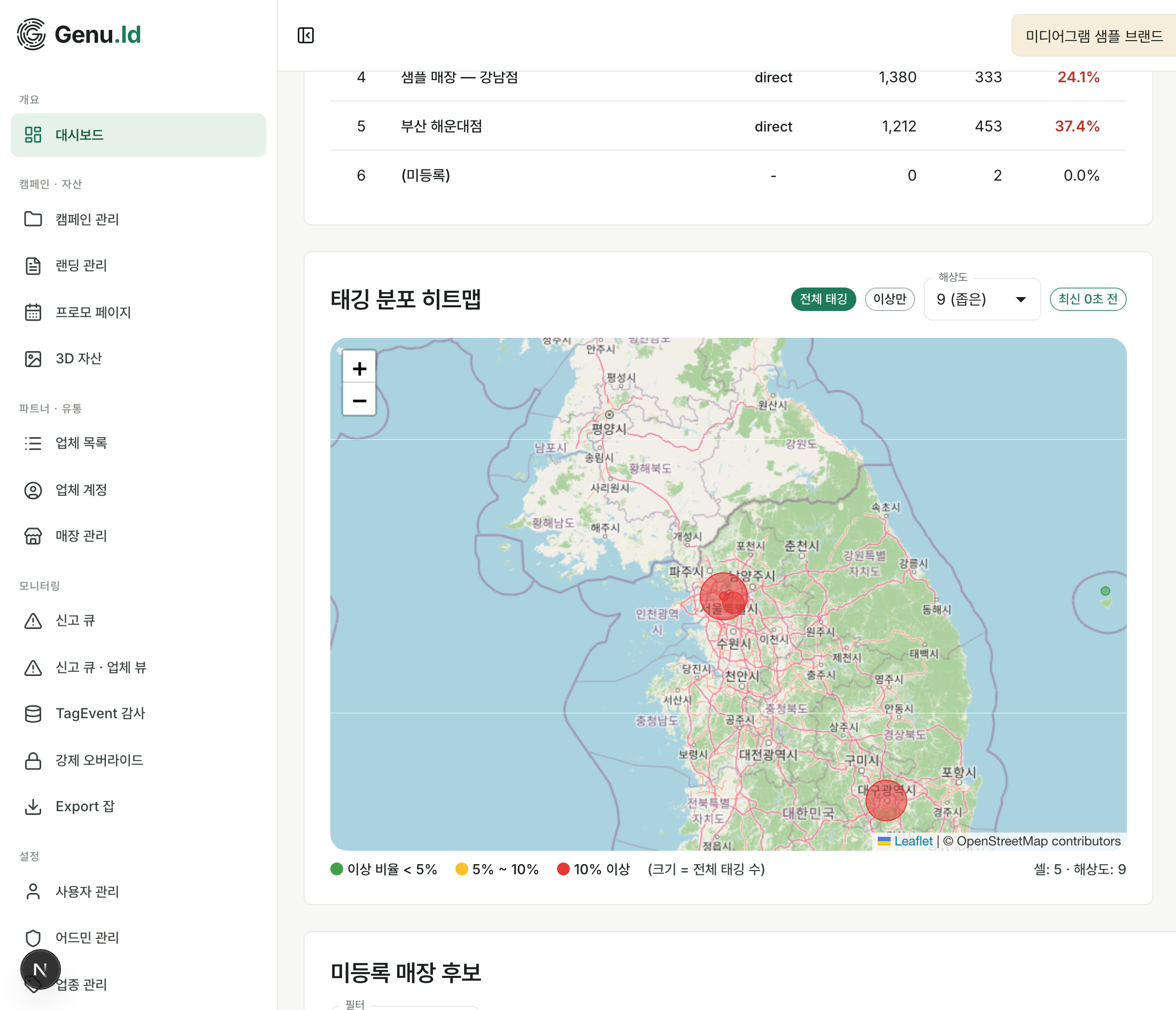Viewport: 1176px width, 1010px height.
Task: Click the 랜딩 관리 document icon
Action: tap(33, 266)
